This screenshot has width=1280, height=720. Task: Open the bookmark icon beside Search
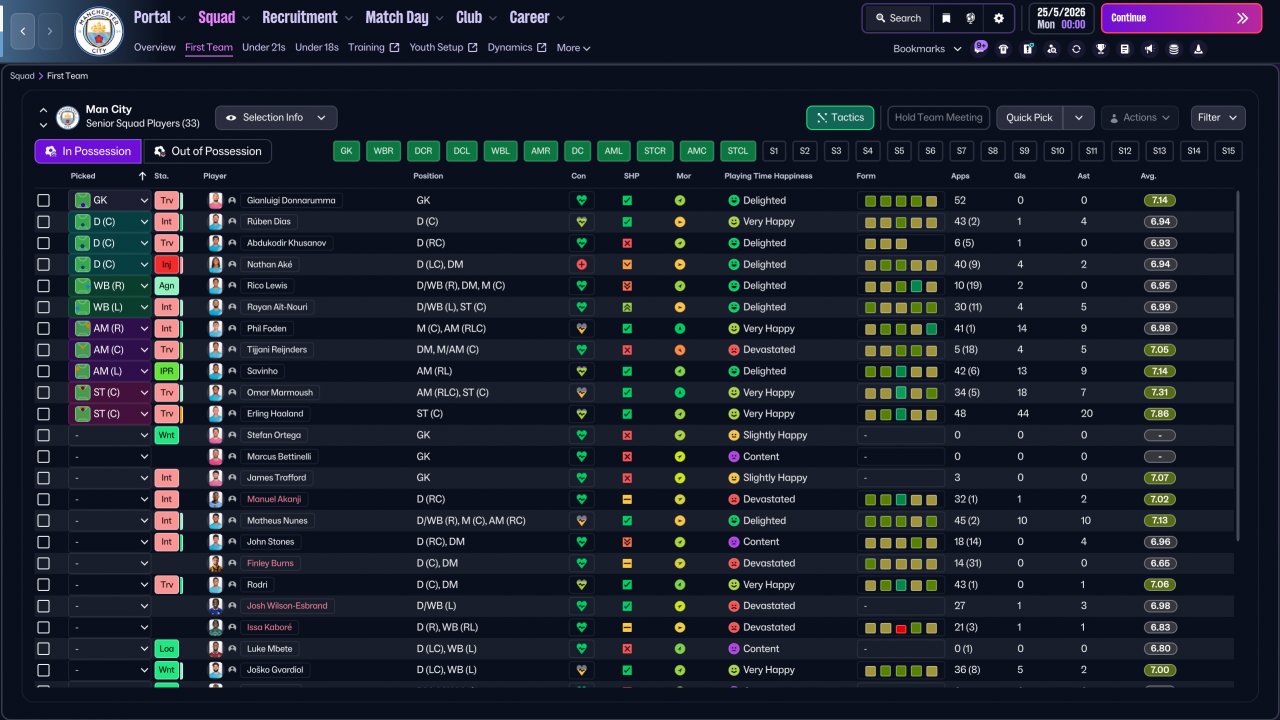point(946,18)
